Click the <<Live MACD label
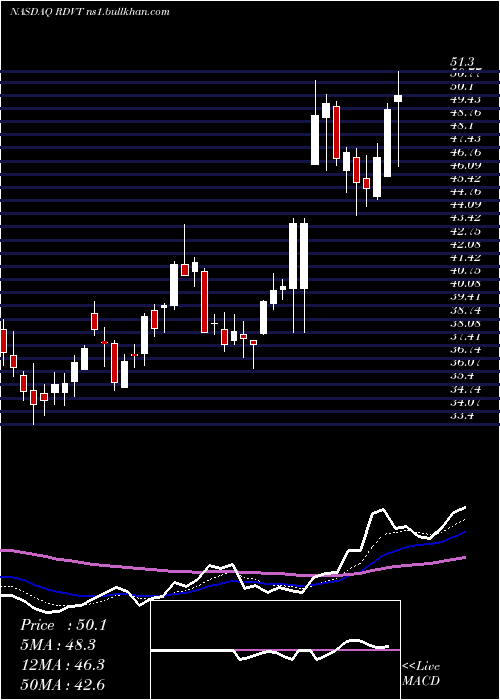 [421, 673]
